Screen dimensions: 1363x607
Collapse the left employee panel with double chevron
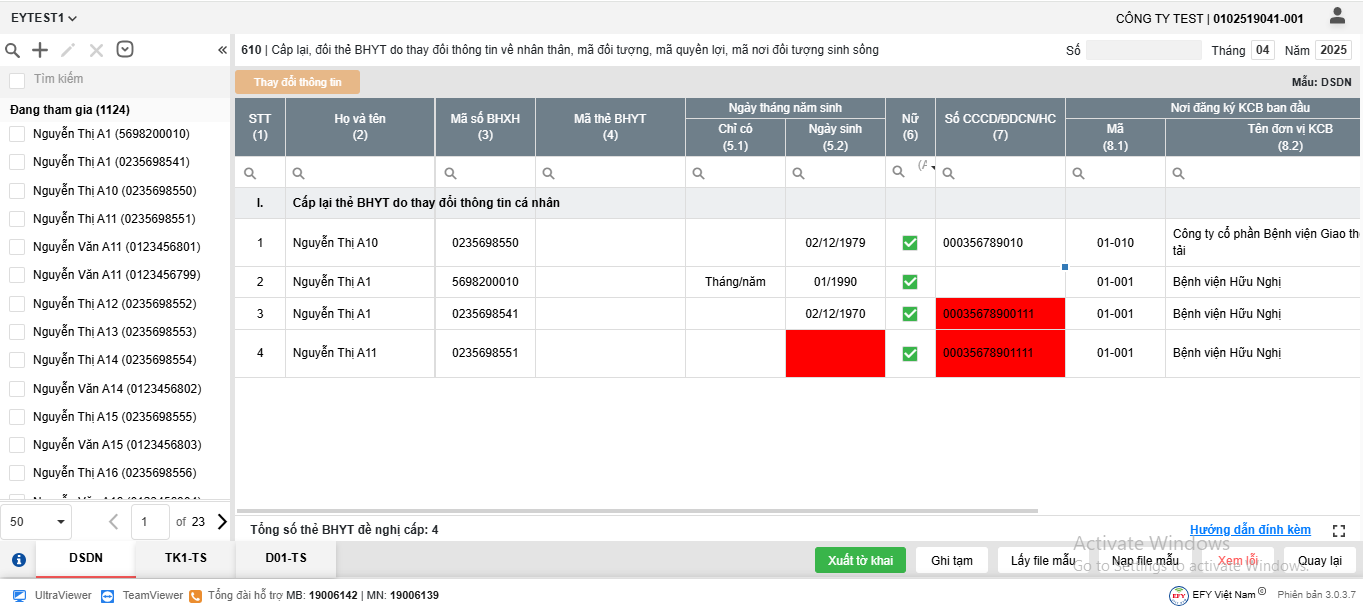[222, 50]
